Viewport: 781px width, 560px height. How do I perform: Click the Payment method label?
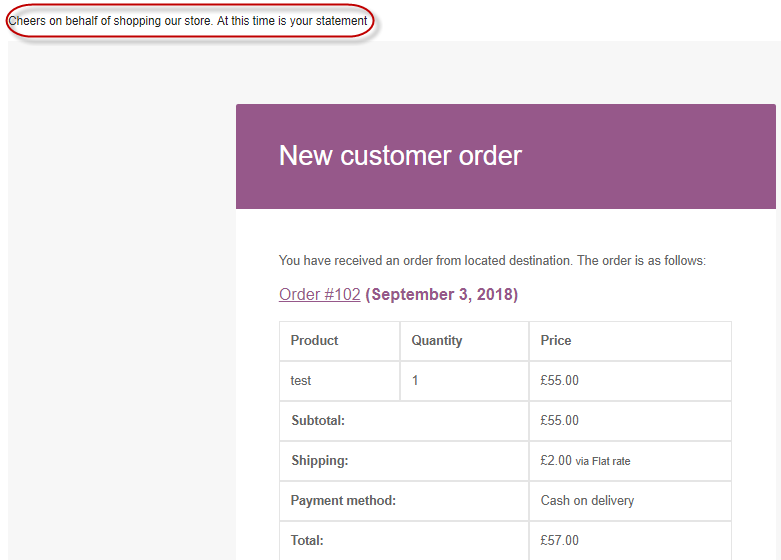[x=343, y=500]
